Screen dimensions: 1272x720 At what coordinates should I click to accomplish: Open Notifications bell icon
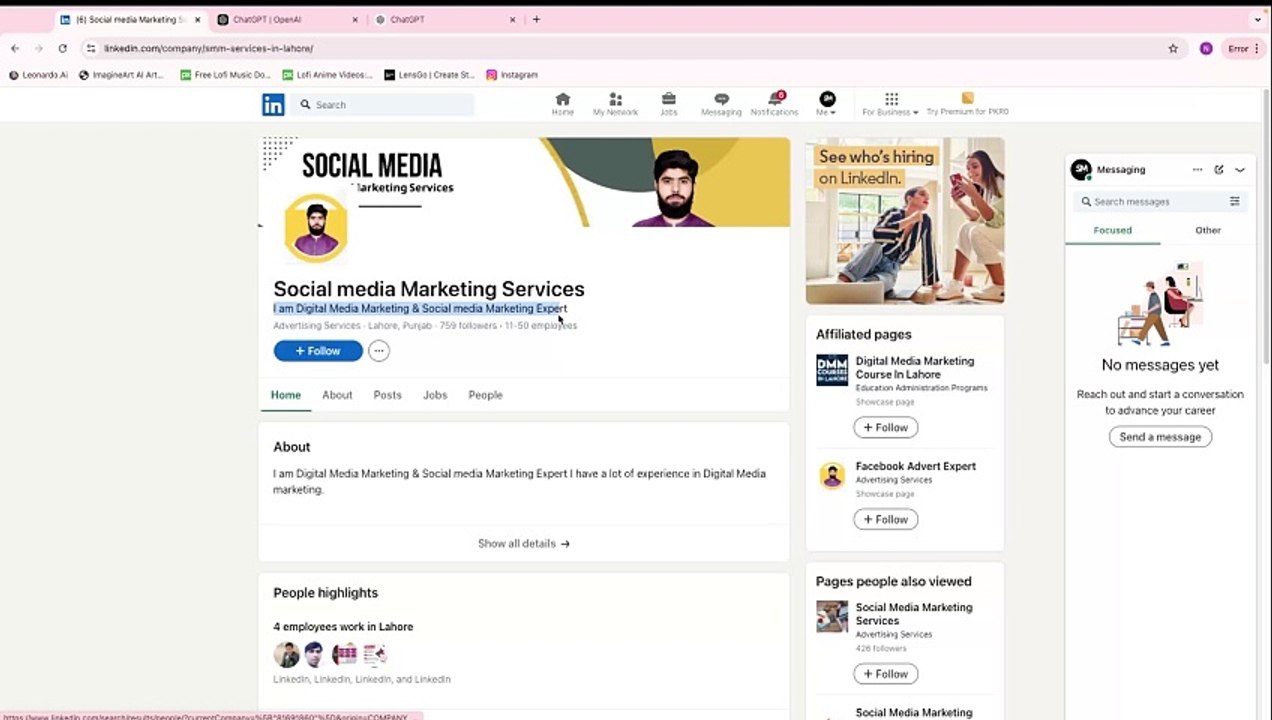click(774, 104)
